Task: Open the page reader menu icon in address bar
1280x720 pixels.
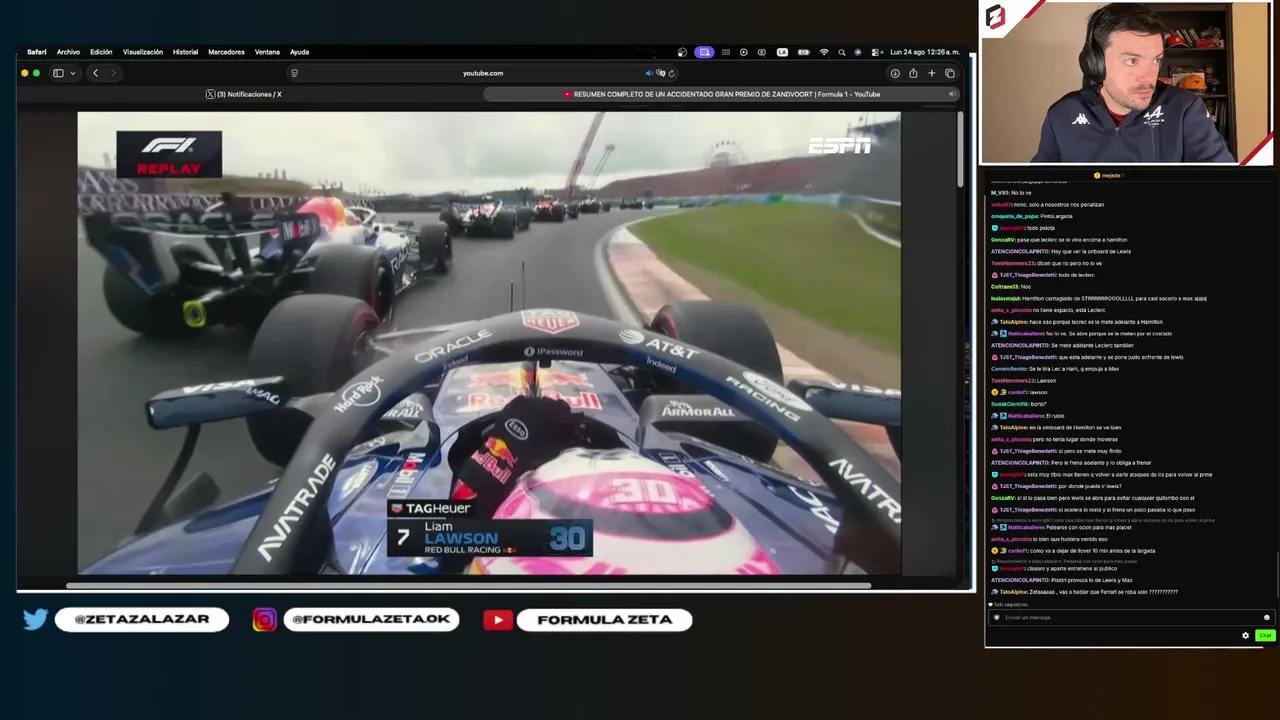Action: 294,73
